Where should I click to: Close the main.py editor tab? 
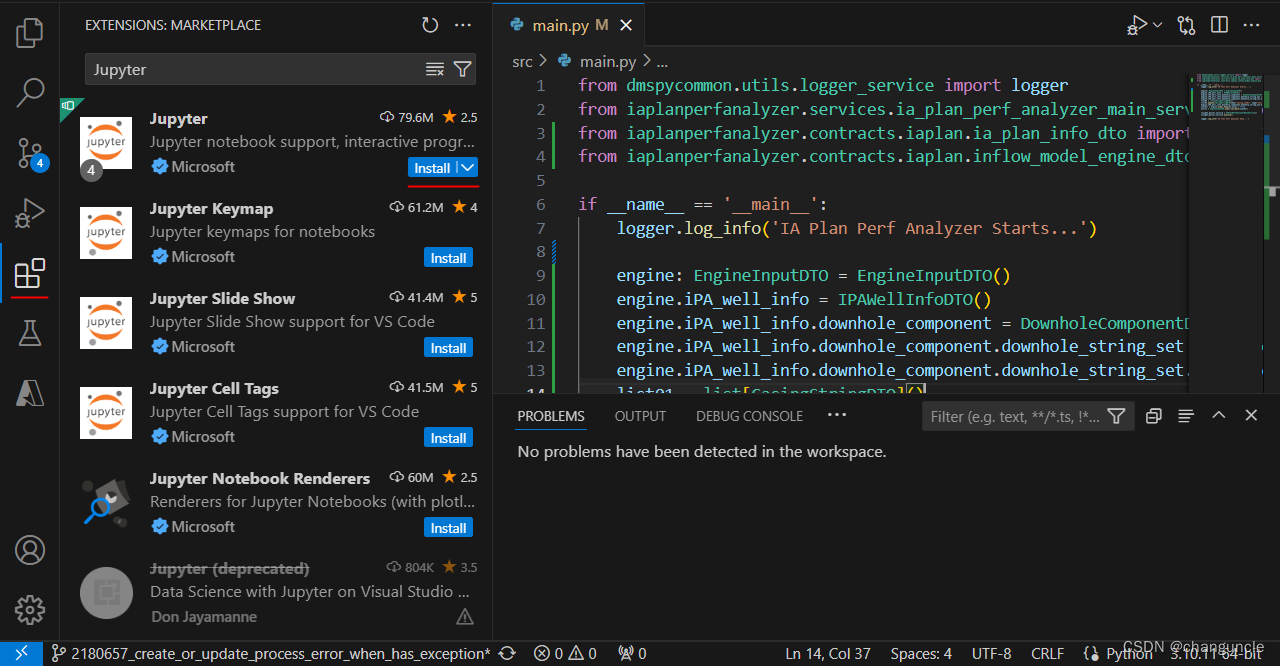pos(627,24)
